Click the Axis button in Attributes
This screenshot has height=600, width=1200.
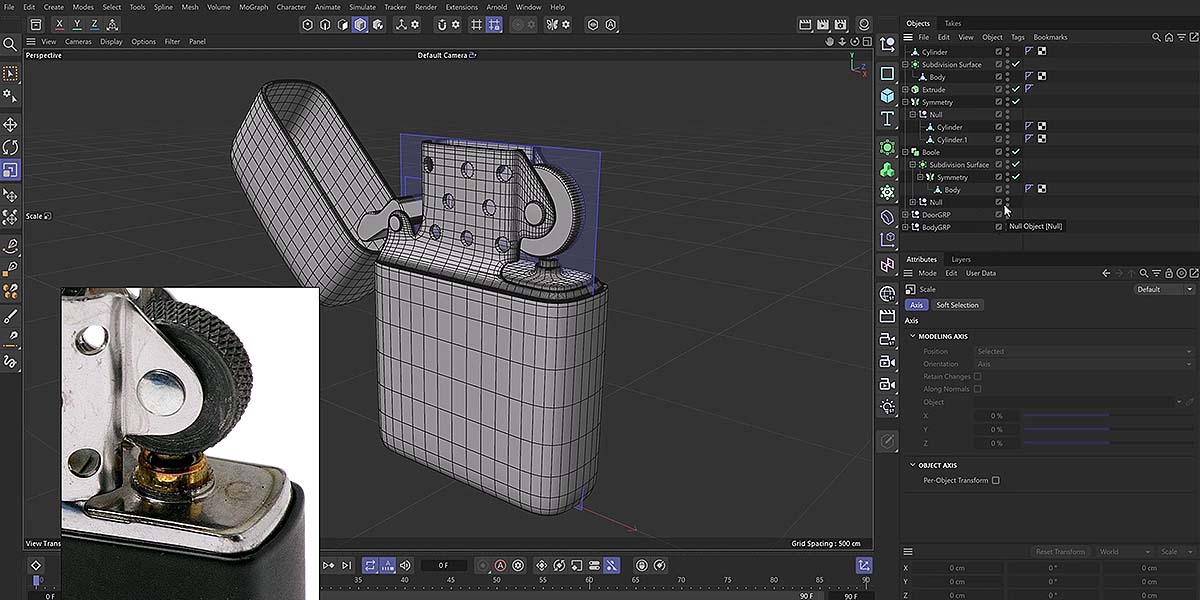point(916,305)
